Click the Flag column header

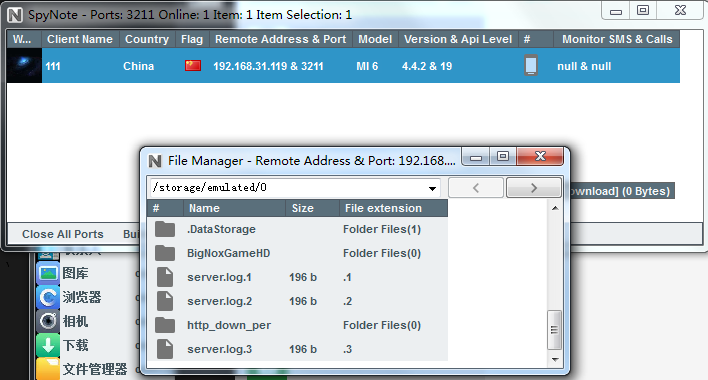tap(192, 39)
